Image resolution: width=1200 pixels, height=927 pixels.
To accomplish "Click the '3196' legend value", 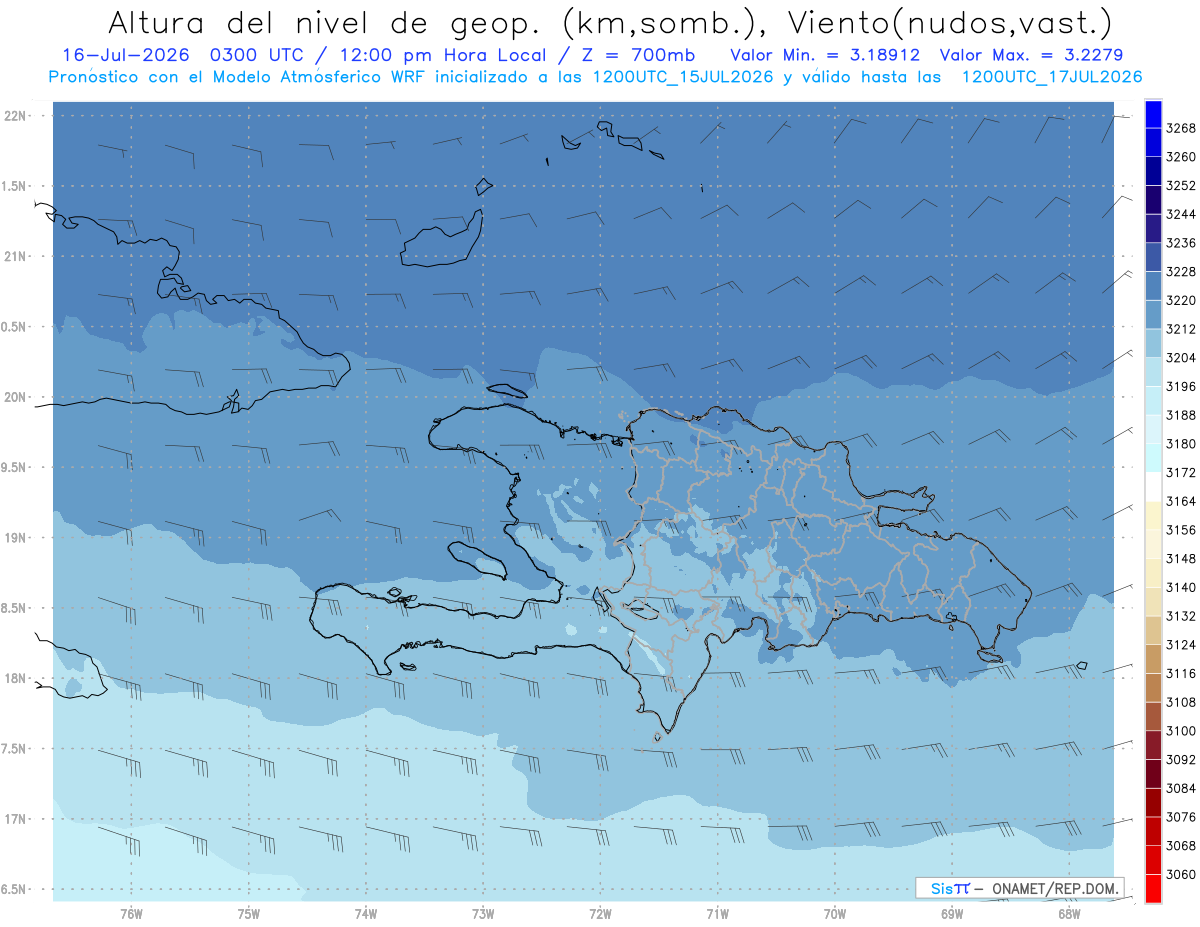I will click(x=1181, y=386).
